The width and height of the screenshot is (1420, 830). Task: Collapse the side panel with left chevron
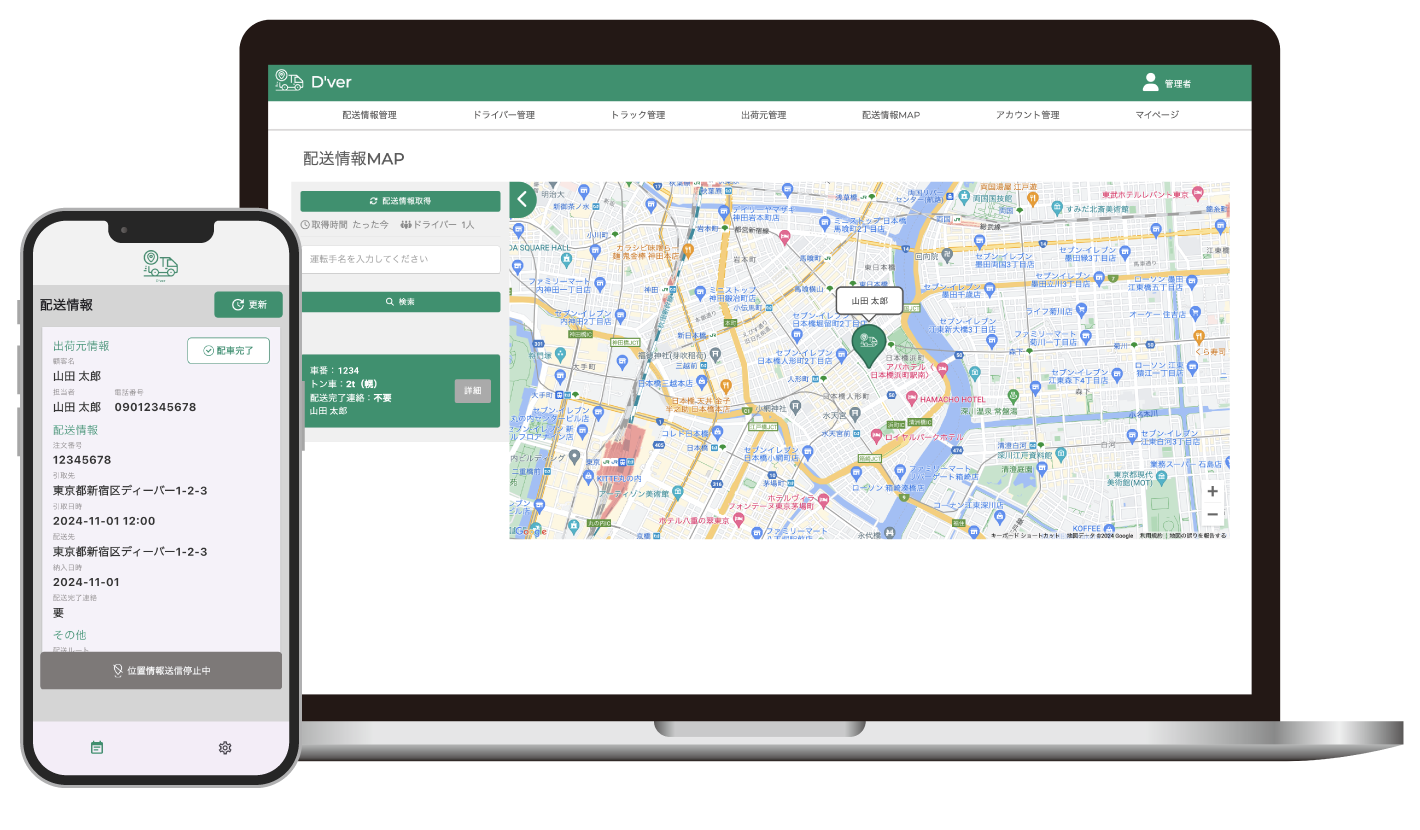tap(521, 199)
